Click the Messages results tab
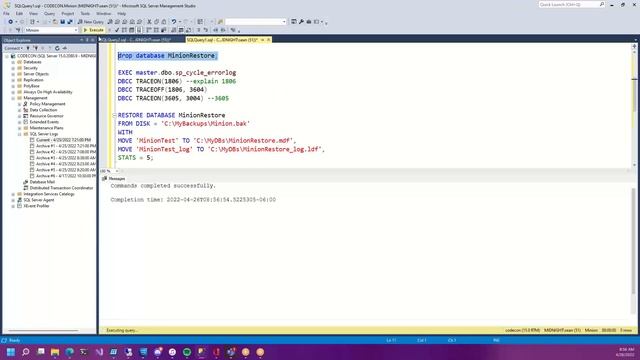The image size is (640, 360). pos(114,178)
